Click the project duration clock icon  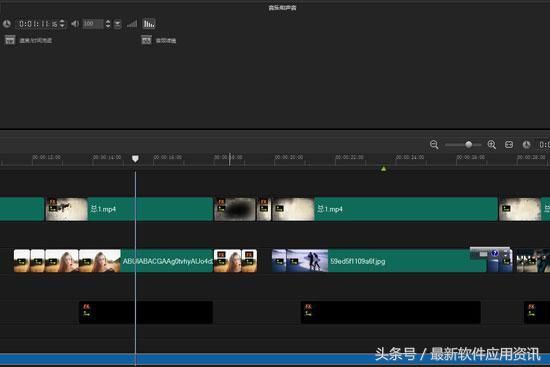(x=526, y=145)
